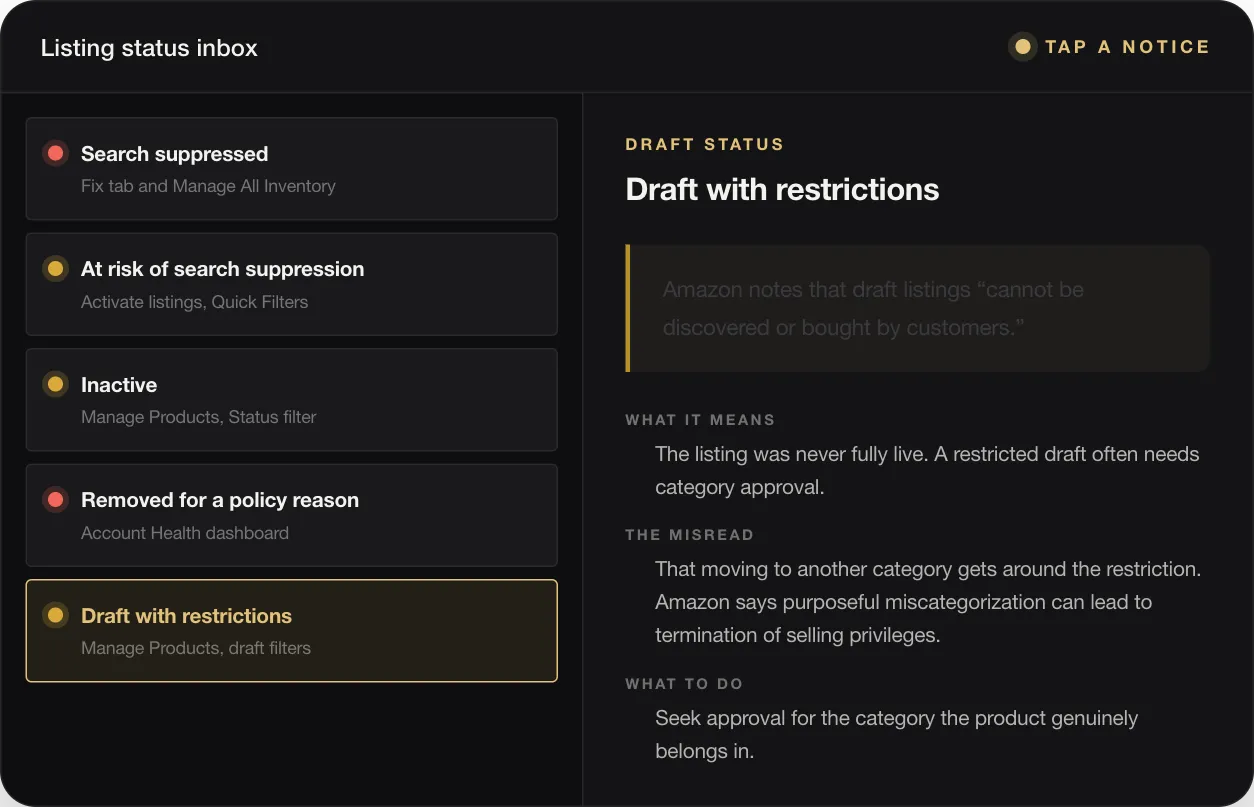1254x807 pixels.
Task: Select the Removed for a policy reason notice
Action: point(291,515)
